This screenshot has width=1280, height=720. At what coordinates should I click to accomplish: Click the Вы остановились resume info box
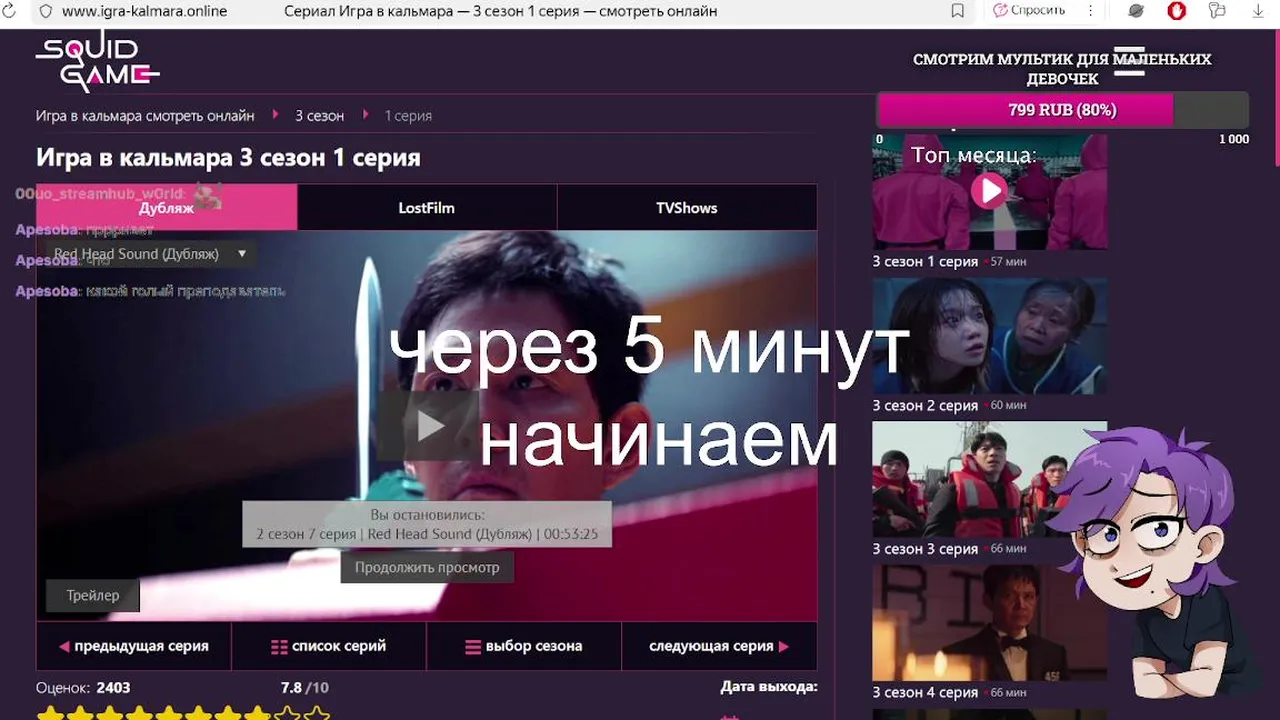point(427,524)
